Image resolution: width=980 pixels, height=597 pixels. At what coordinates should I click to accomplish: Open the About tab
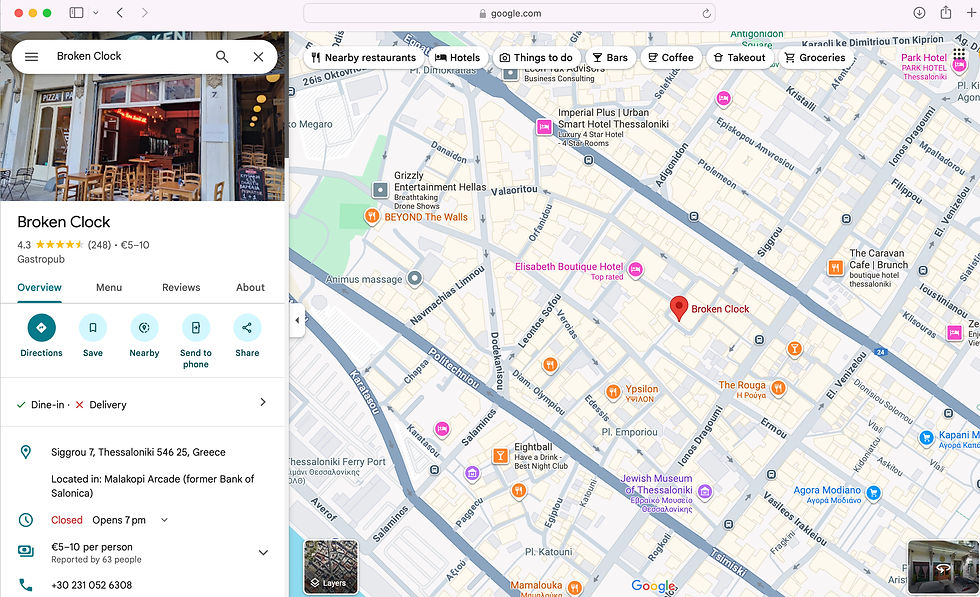pyautogui.click(x=250, y=288)
